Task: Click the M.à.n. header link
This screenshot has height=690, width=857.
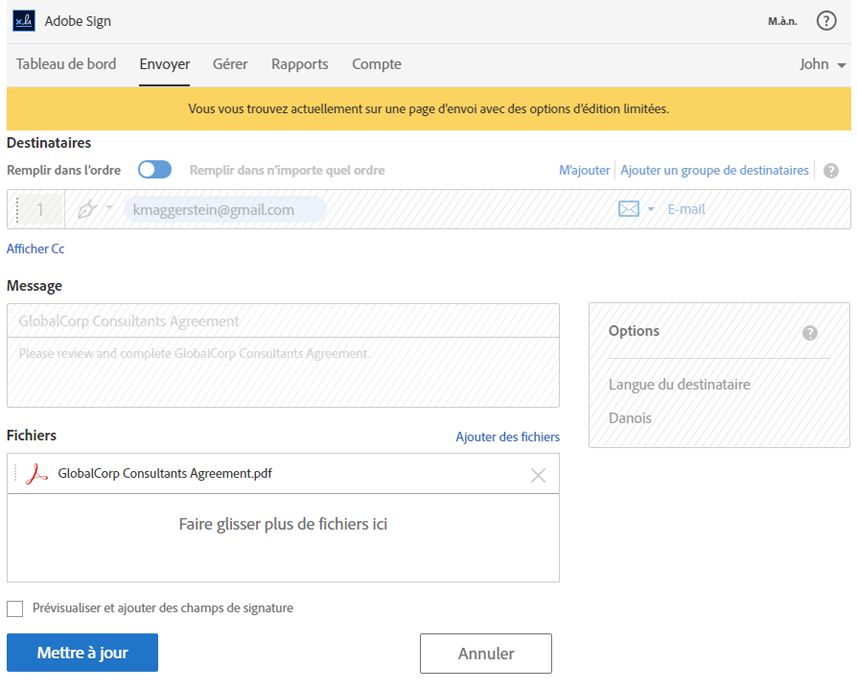Action: 782,21
